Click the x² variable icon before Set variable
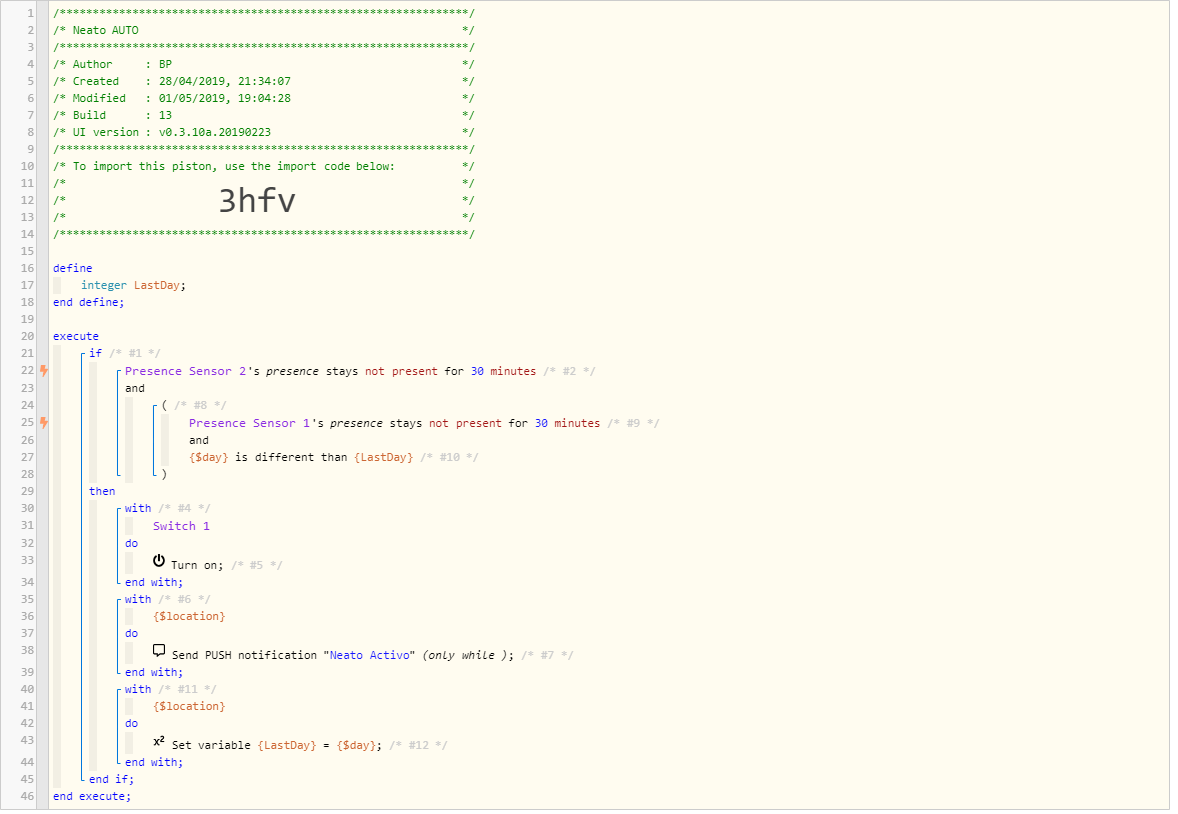Screen dimensions: 1178x814 coord(159,742)
